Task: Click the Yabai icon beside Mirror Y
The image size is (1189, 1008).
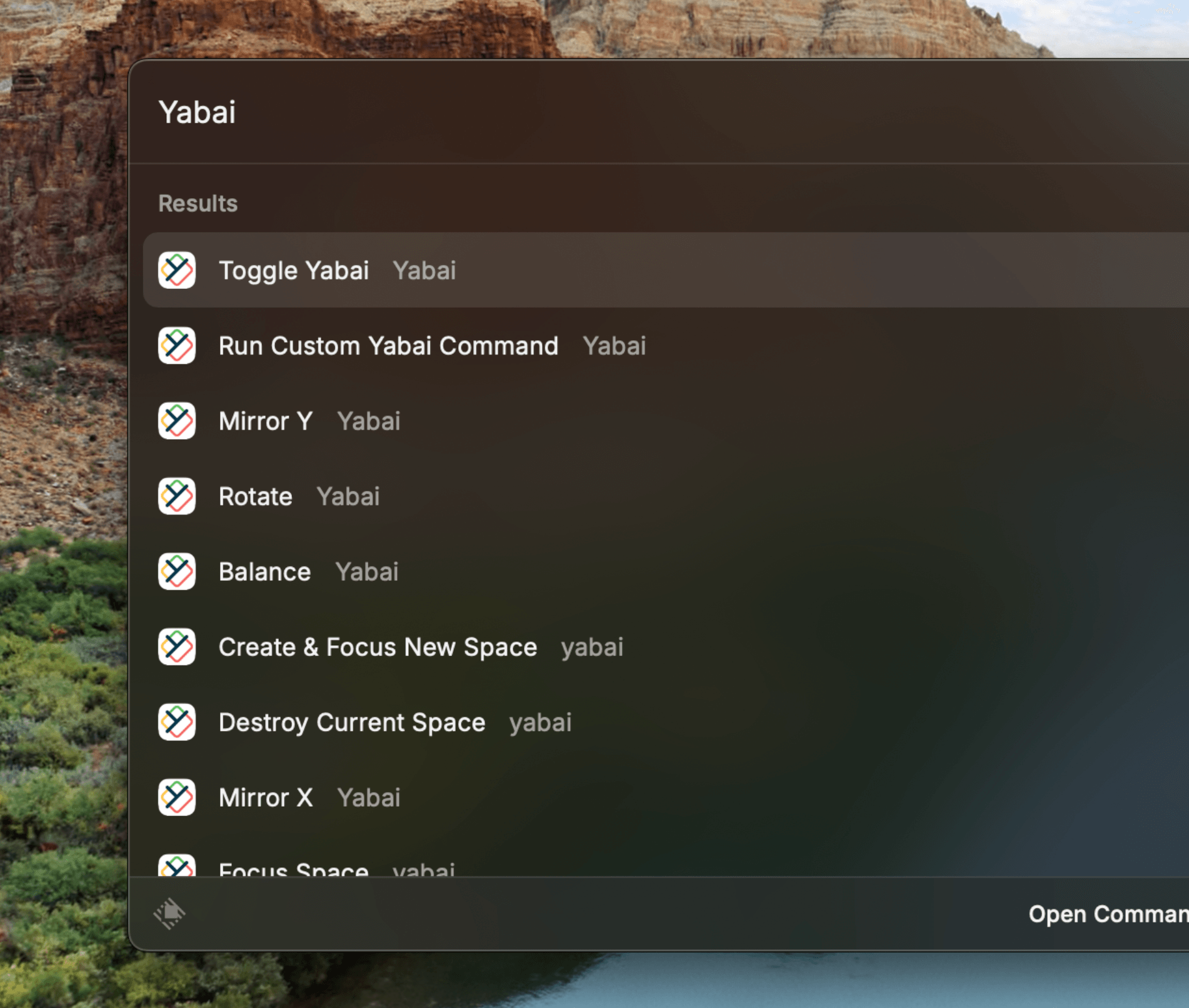Action: click(x=177, y=421)
